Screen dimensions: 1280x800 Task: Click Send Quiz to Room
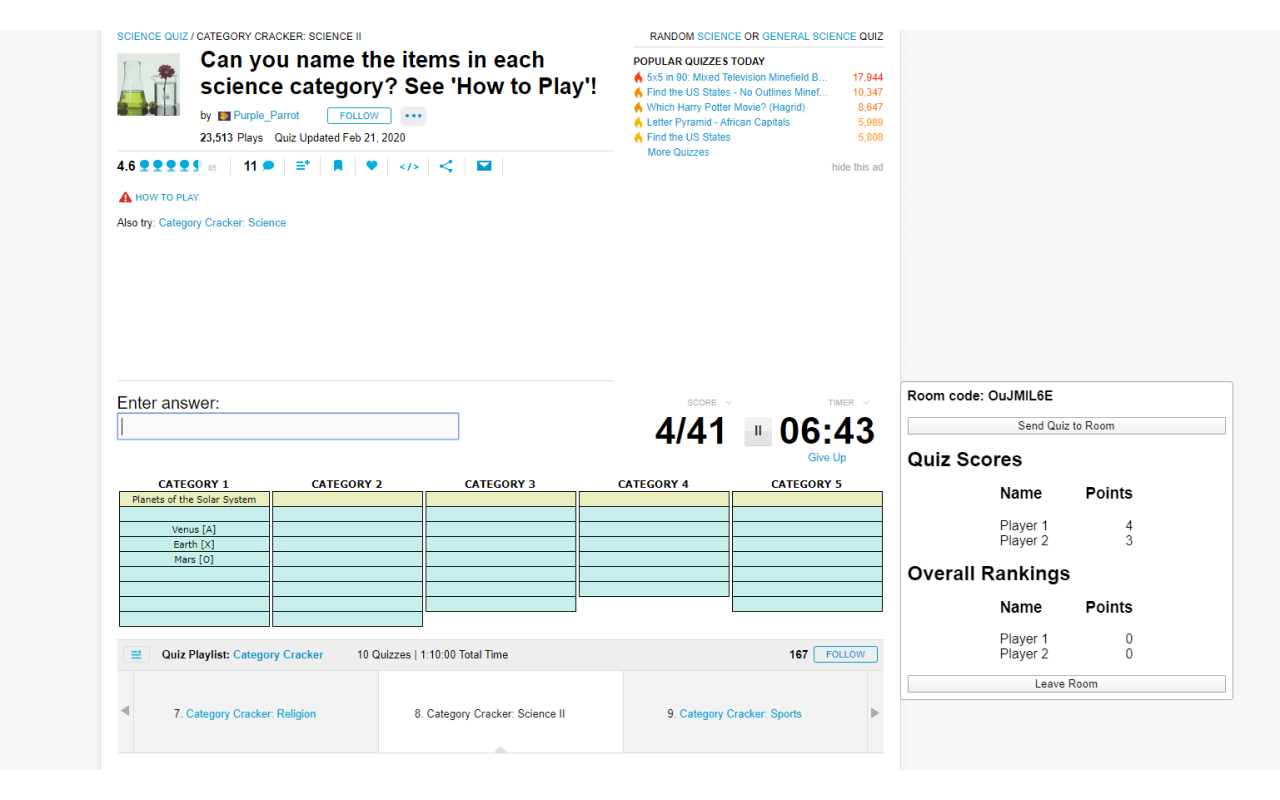point(1066,426)
